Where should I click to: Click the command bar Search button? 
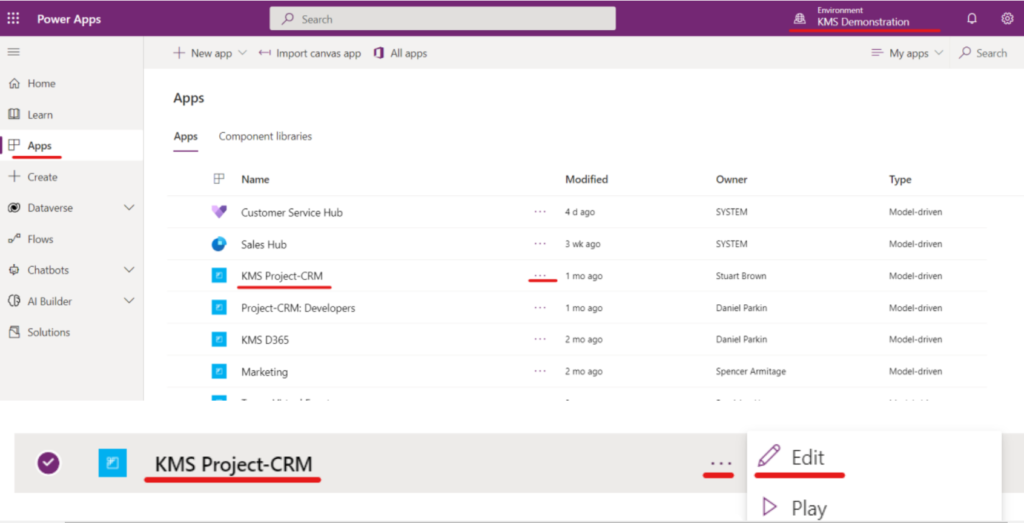tap(983, 54)
